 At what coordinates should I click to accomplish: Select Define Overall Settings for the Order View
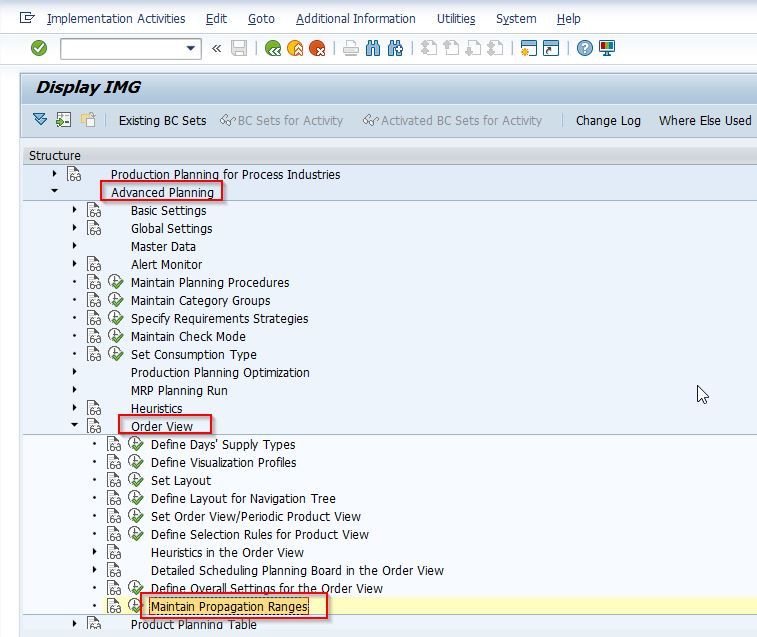coord(266,588)
